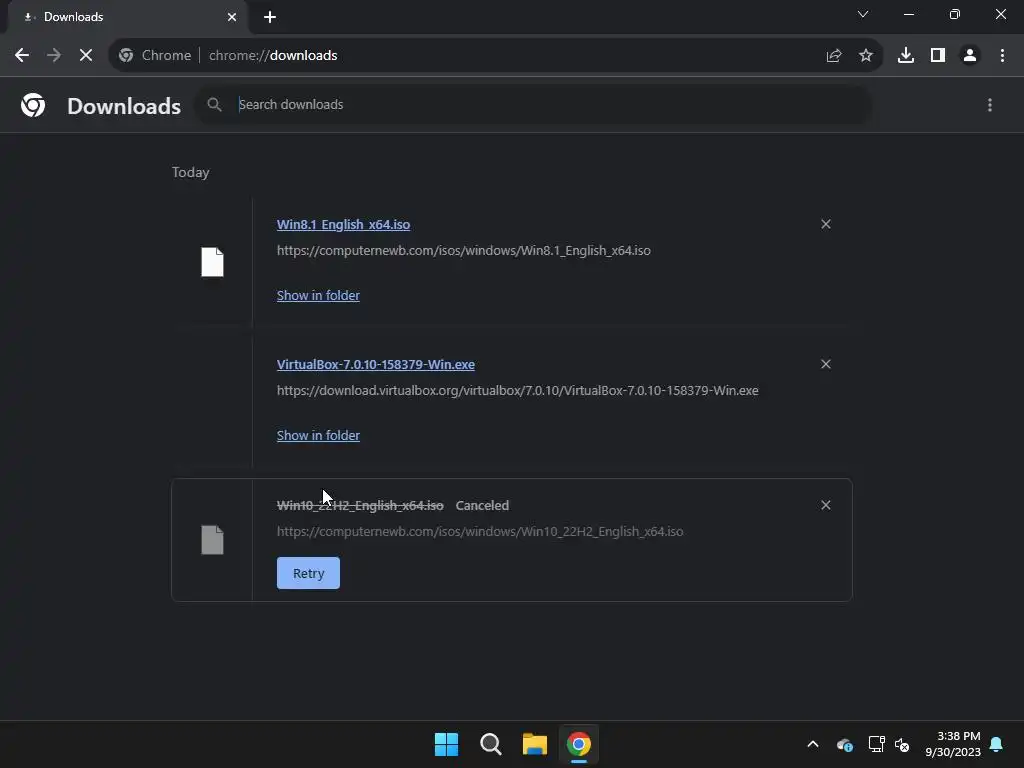Screen dimensions: 1024x768
Task: Bookmark this tab with star icon
Action: click(866, 56)
